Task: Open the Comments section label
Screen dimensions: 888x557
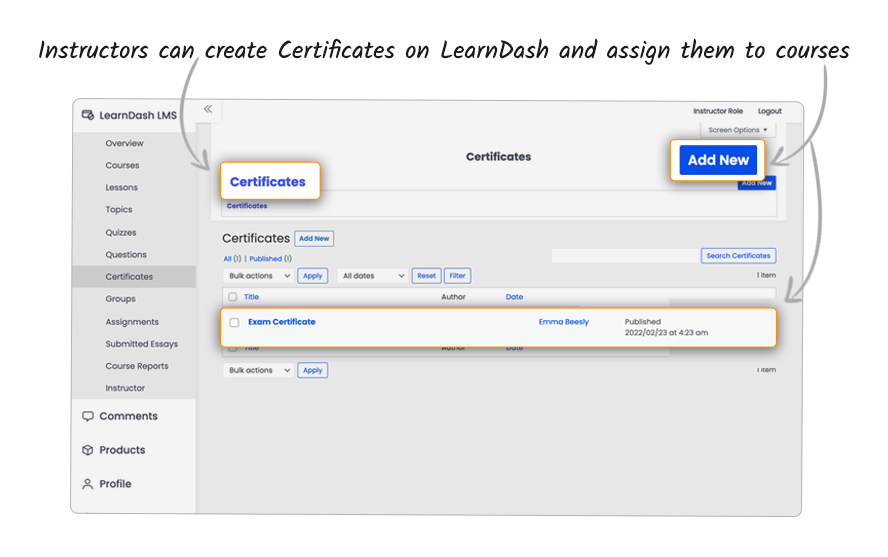Action: (129, 416)
